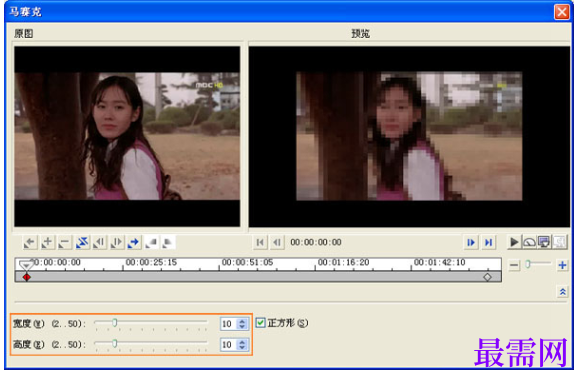Jump to the end of the clip
The image size is (586, 384).
point(488,243)
